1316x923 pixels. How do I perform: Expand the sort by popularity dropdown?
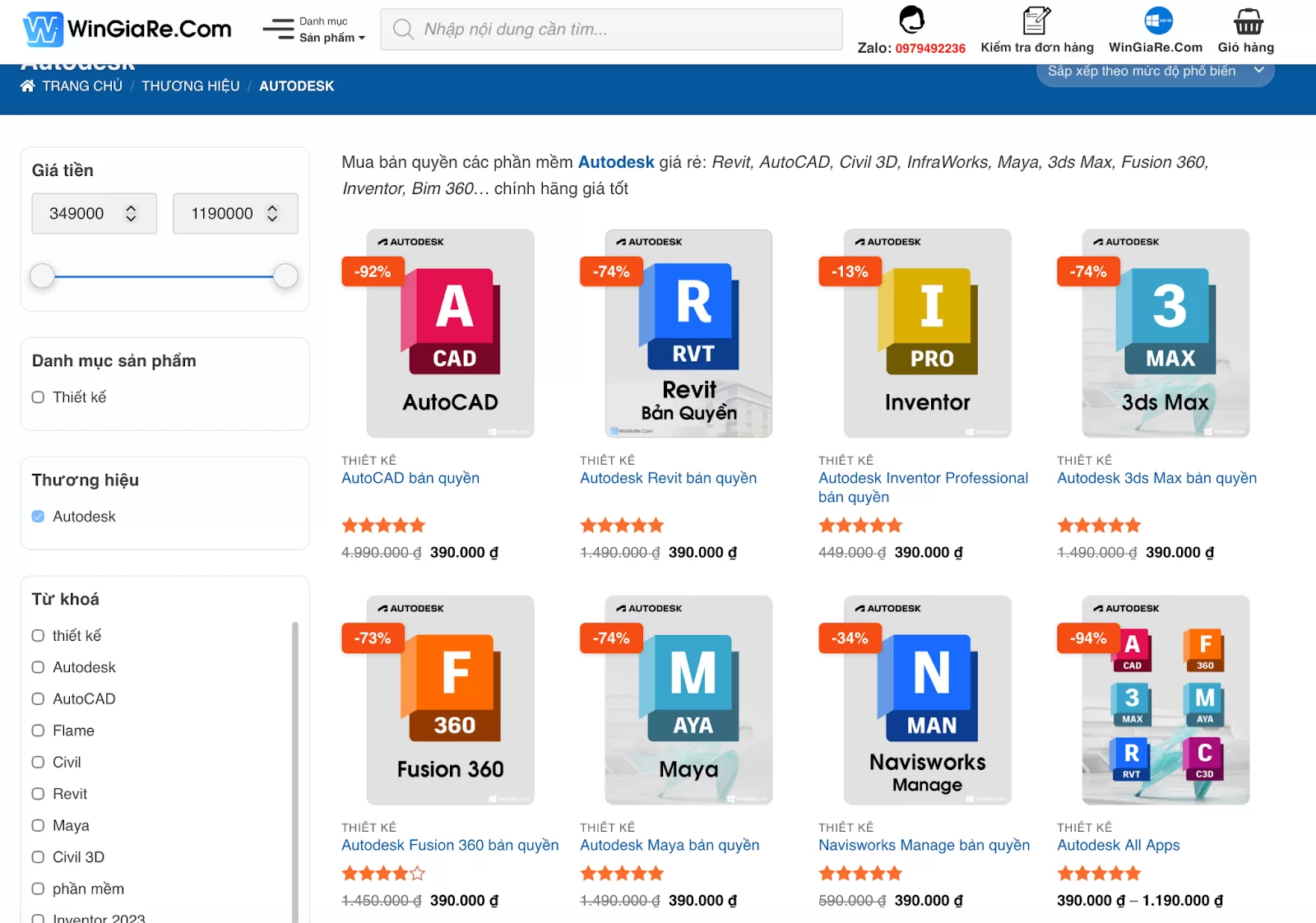click(1154, 72)
